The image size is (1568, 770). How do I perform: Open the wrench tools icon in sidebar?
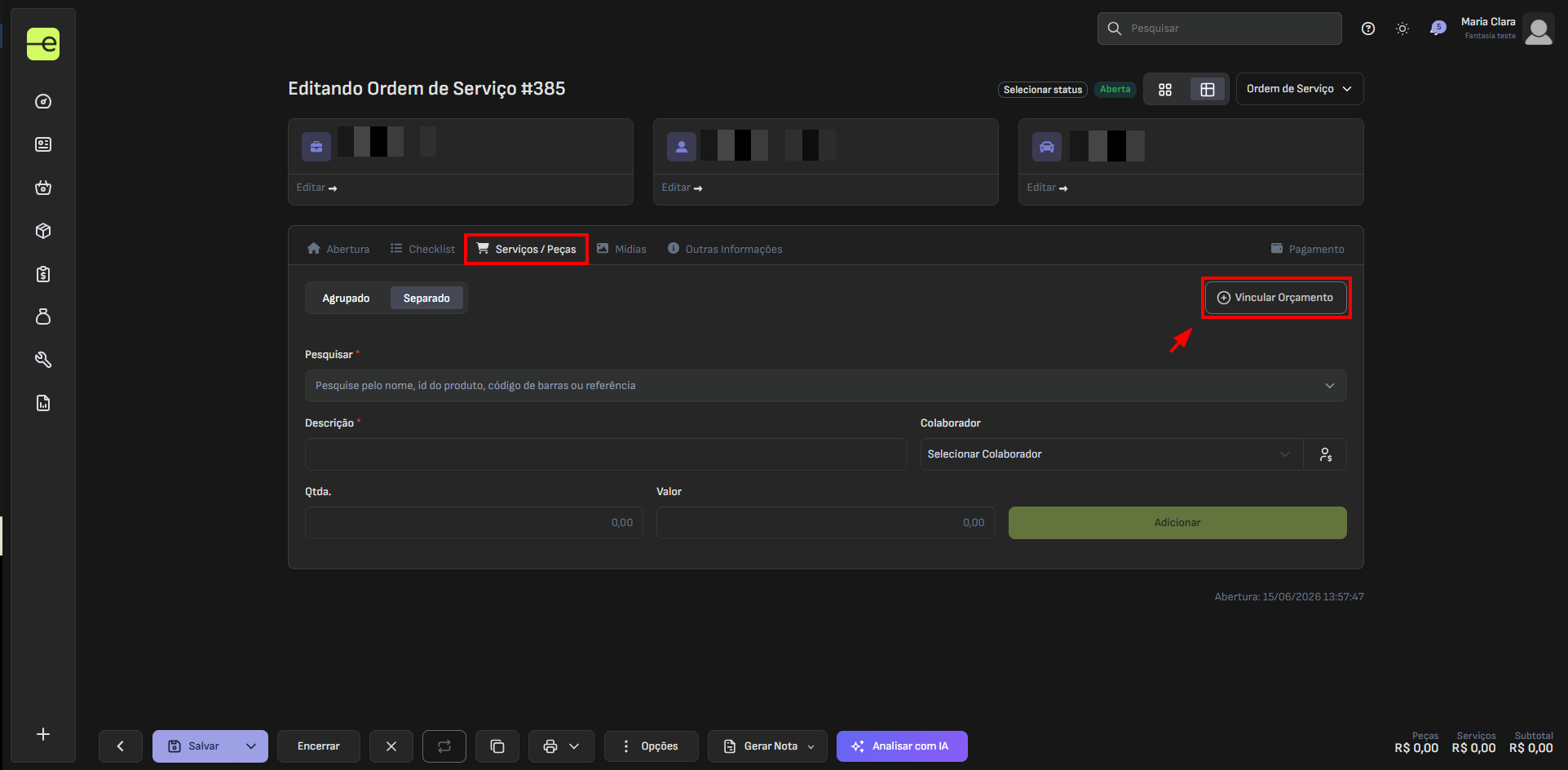[43, 360]
